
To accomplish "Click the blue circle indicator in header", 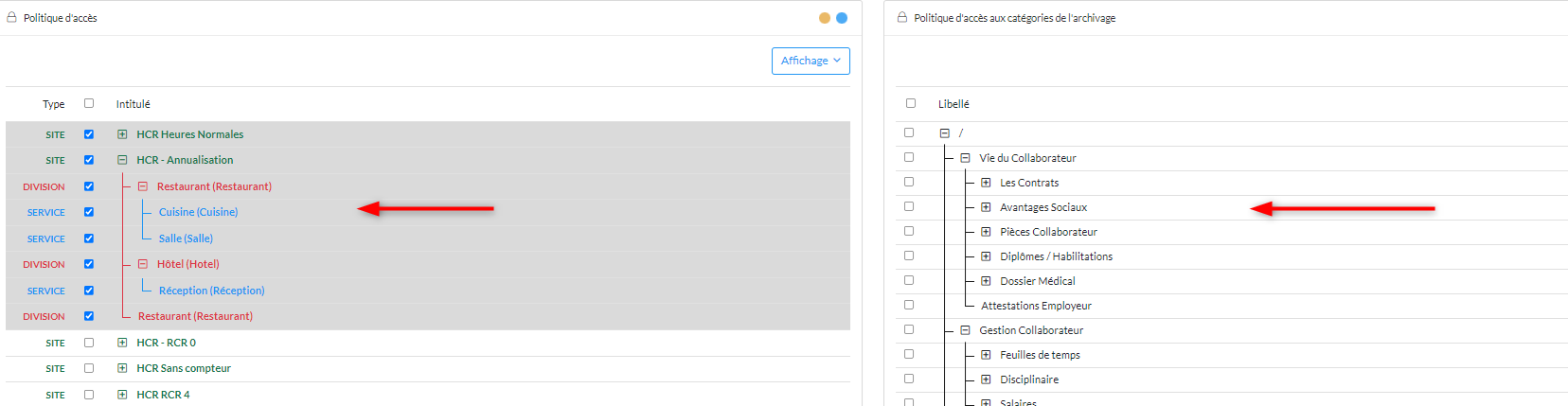I will tap(842, 18).
